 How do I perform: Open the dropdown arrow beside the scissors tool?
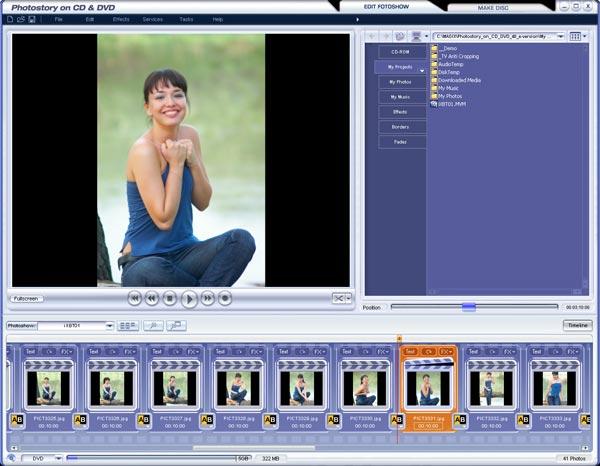point(349,298)
